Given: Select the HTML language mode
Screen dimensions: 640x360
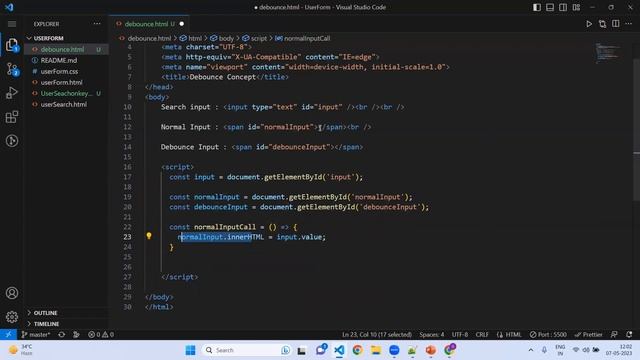Looking at the screenshot, I should point(509,335).
